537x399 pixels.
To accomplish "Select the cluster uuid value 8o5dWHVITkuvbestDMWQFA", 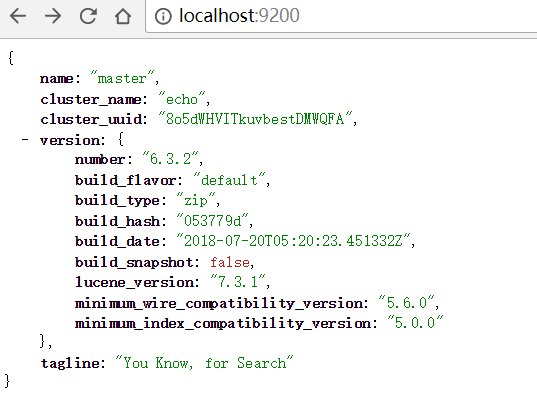I will pos(255,119).
